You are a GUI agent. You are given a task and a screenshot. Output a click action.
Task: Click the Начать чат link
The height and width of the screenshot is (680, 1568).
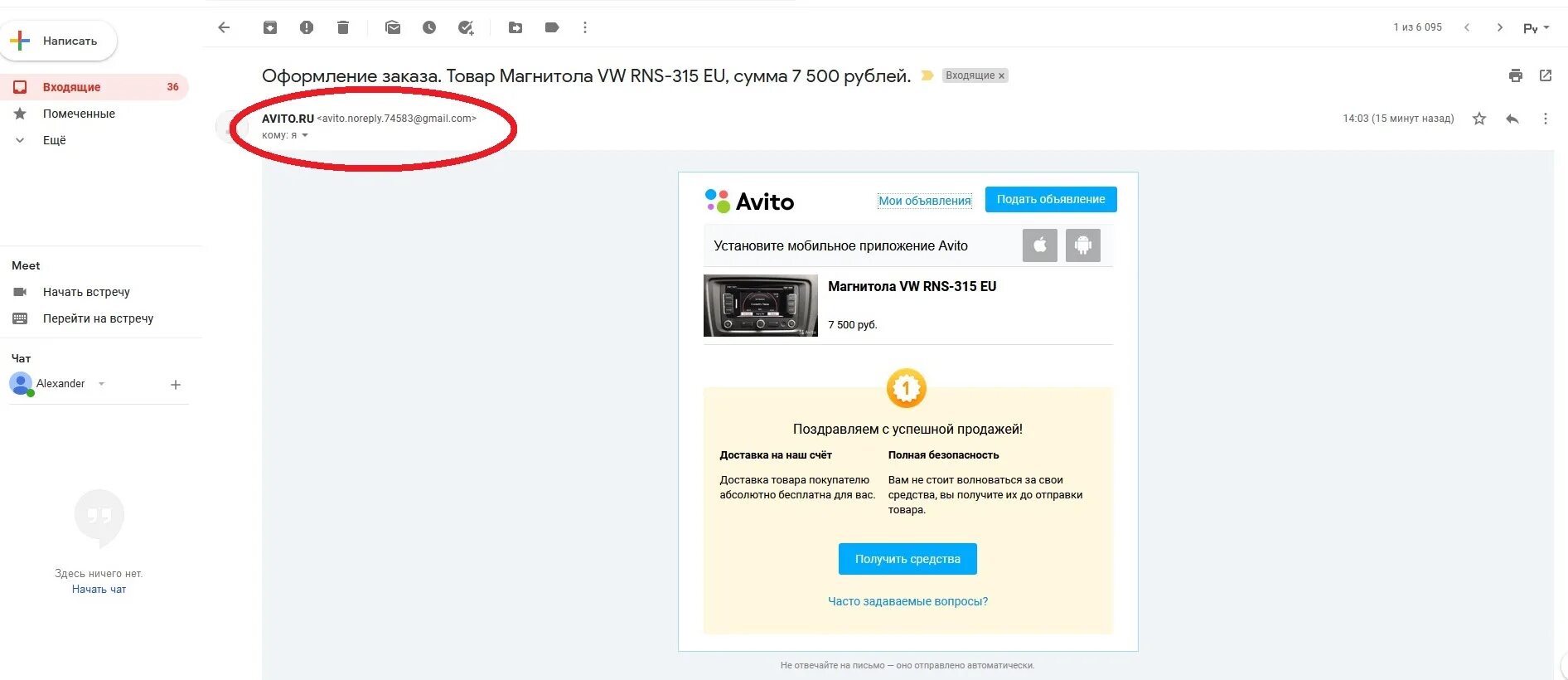point(99,590)
